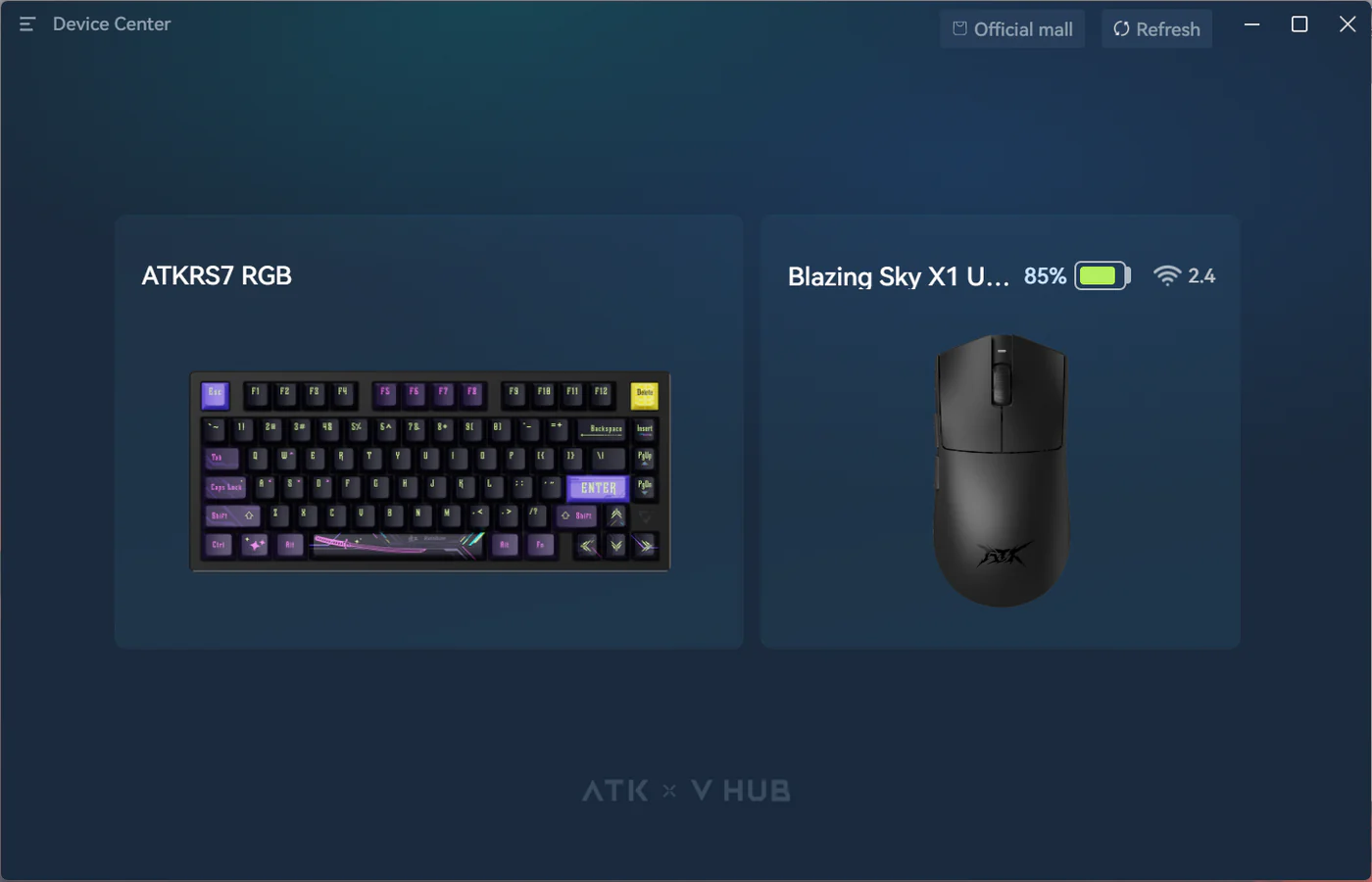The height and width of the screenshot is (882, 1372).
Task: Click the keyboard product image
Action: pos(430,471)
